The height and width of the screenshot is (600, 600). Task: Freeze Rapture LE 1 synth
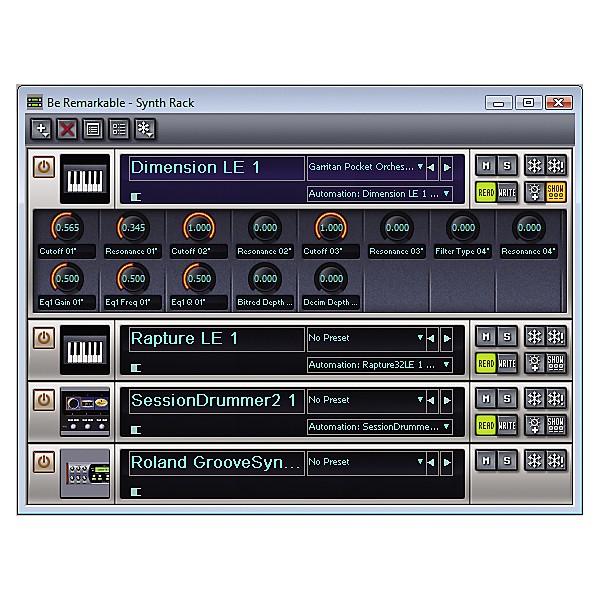coord(535,337)
